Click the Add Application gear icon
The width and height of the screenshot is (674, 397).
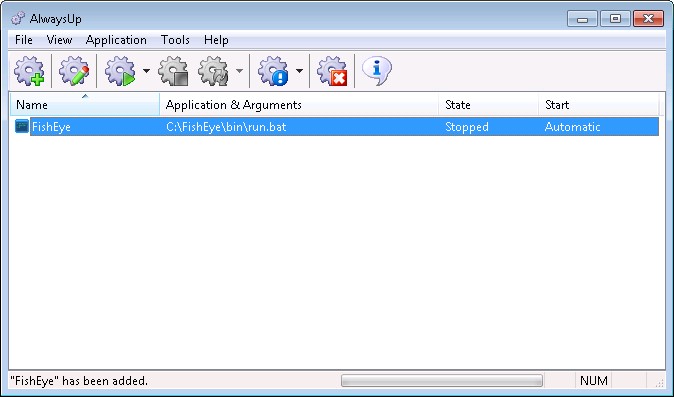[x=29, y=70]
